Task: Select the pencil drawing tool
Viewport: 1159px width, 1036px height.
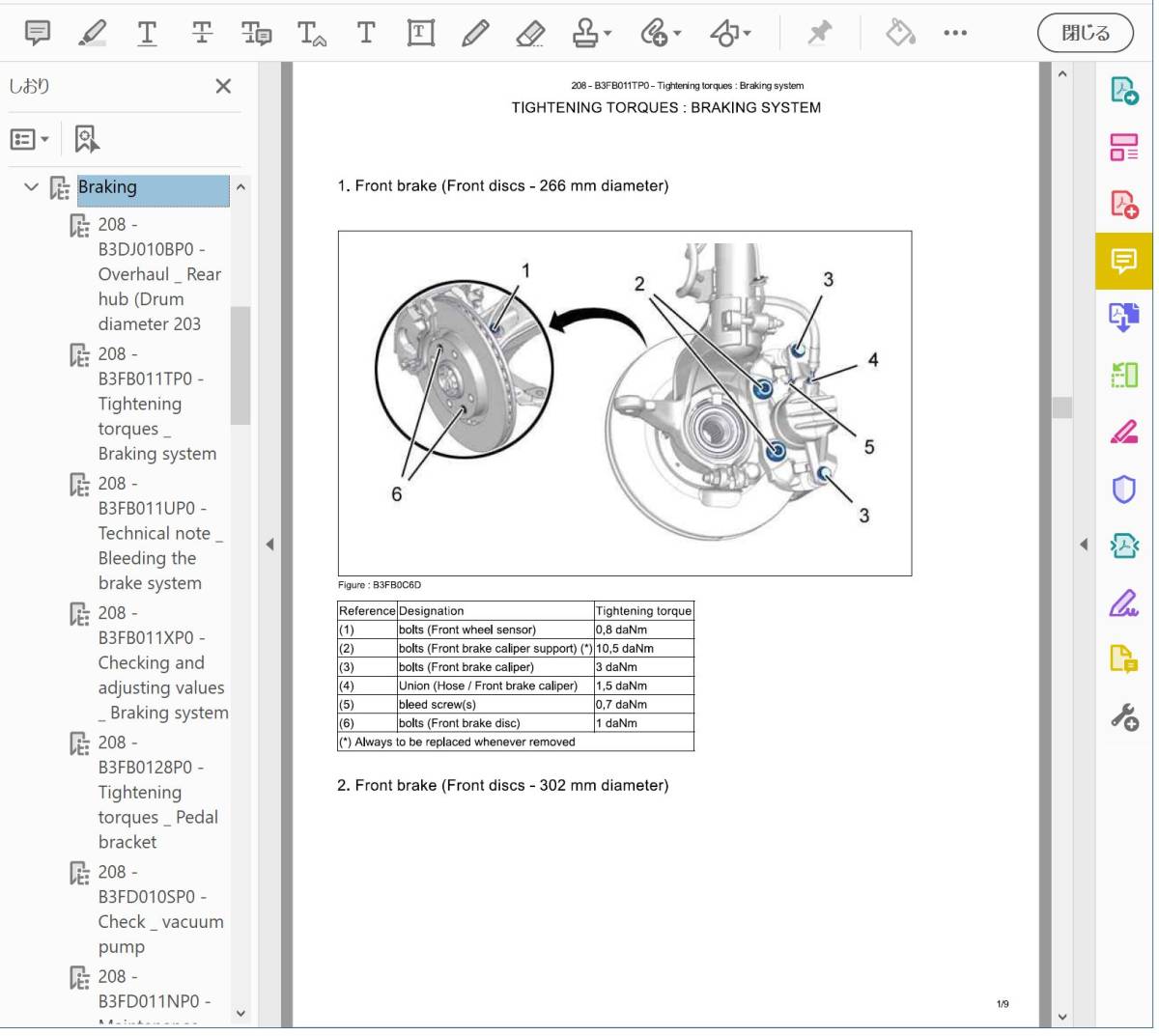Action: click(474, 33)
